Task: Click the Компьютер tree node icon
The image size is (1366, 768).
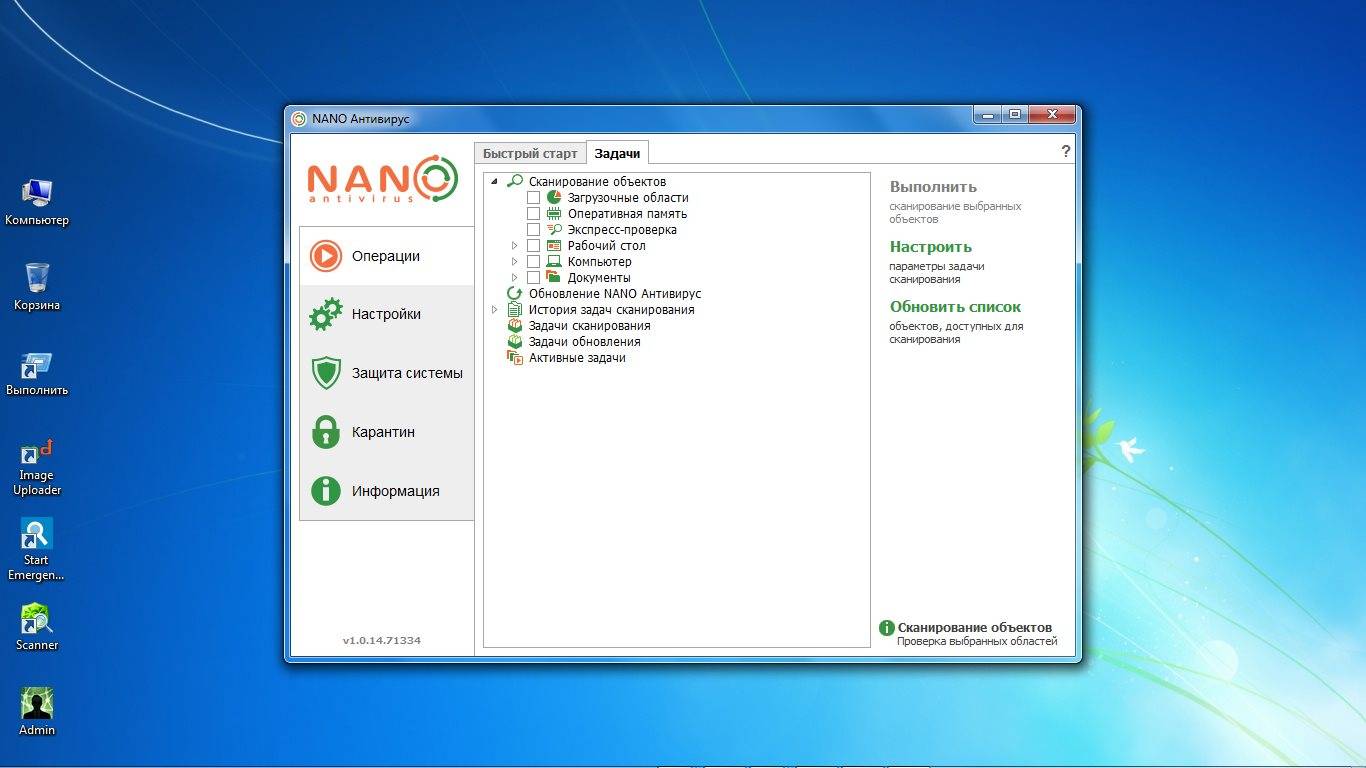Action: tap(554, 261)
